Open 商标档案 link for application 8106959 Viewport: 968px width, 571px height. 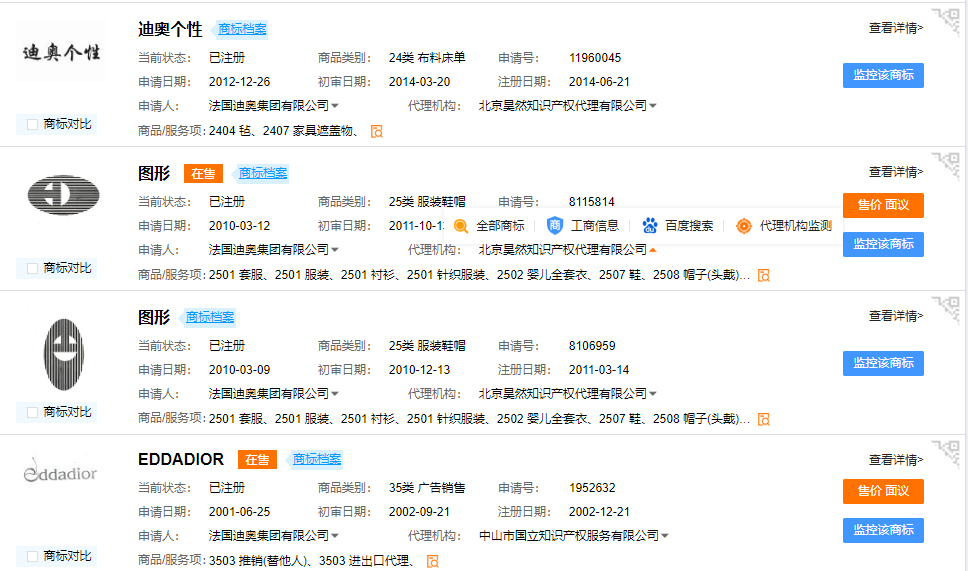click(210, 317)
